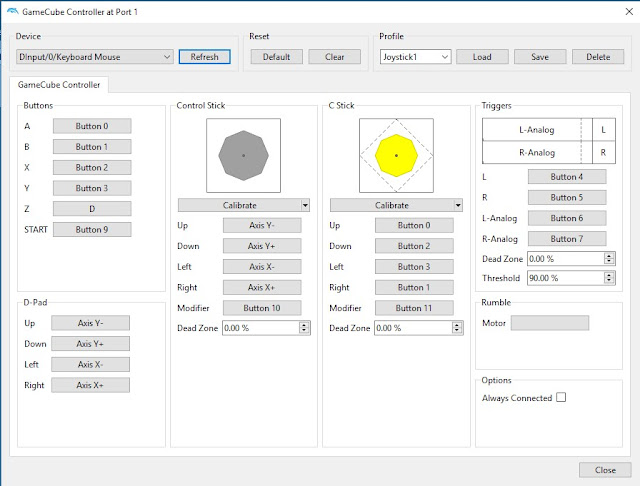Load the selected profile
The width and height of the screenshot is (640, 486).
(x=482, y=57)
